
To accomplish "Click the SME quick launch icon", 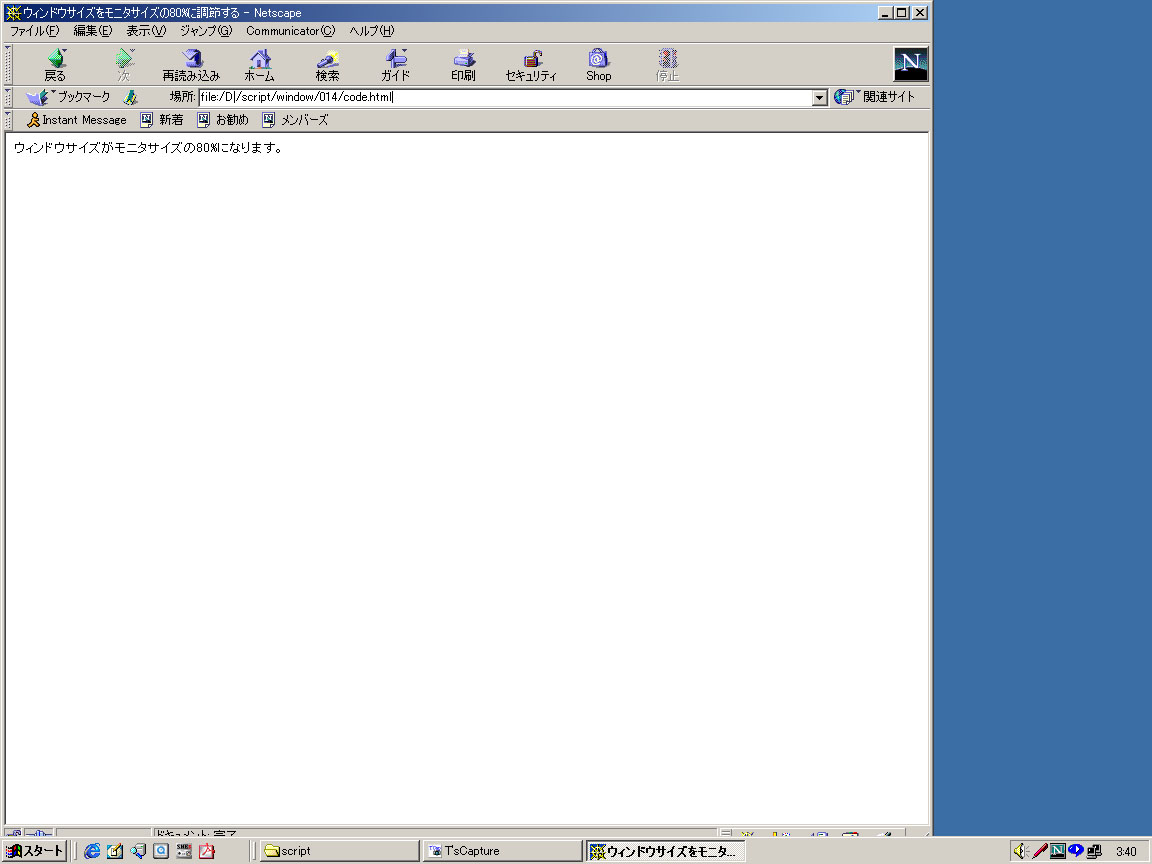I will click(x=184, y=851).
